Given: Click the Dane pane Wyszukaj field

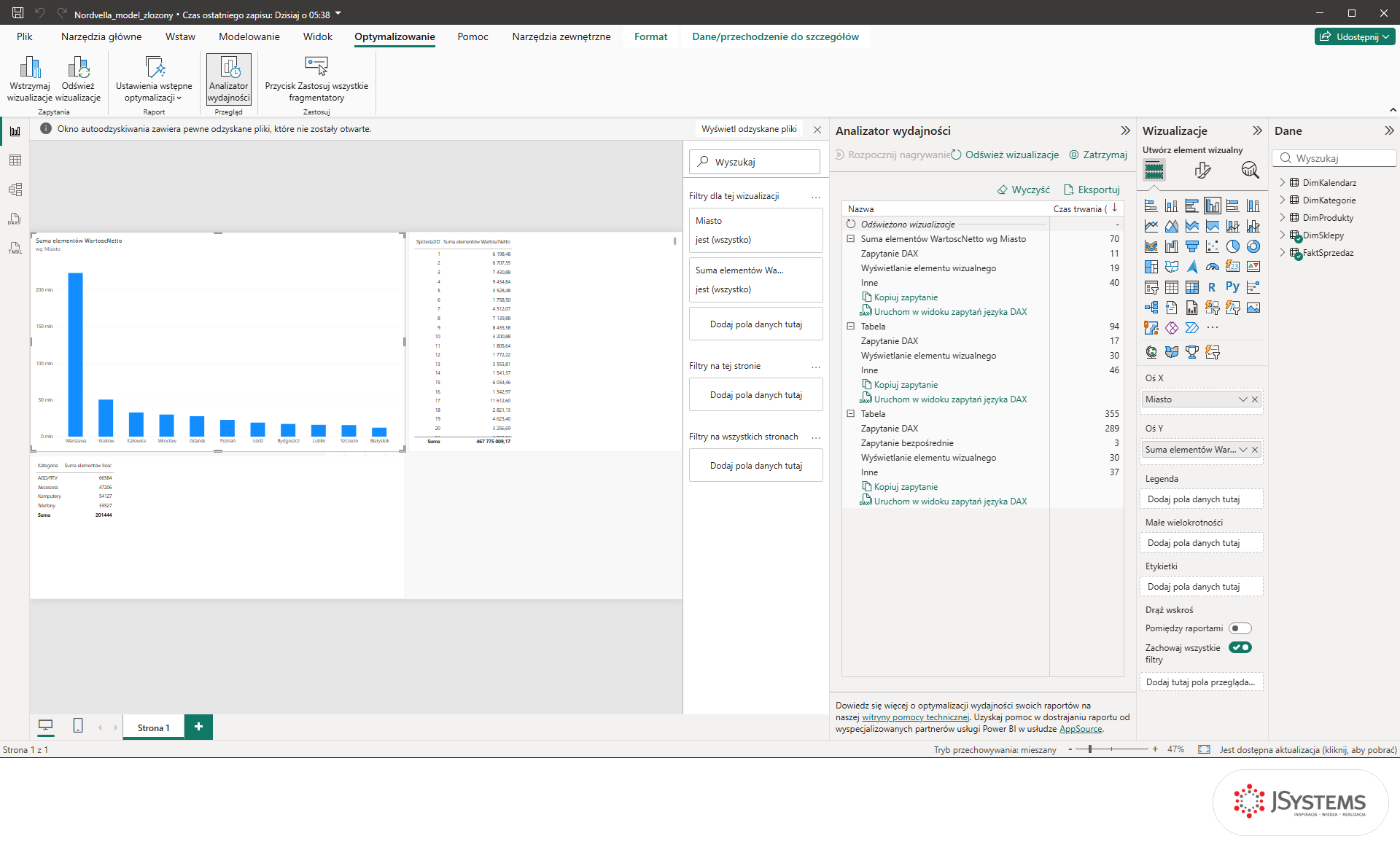Looking at the screenshot, I should [1334, 158].
